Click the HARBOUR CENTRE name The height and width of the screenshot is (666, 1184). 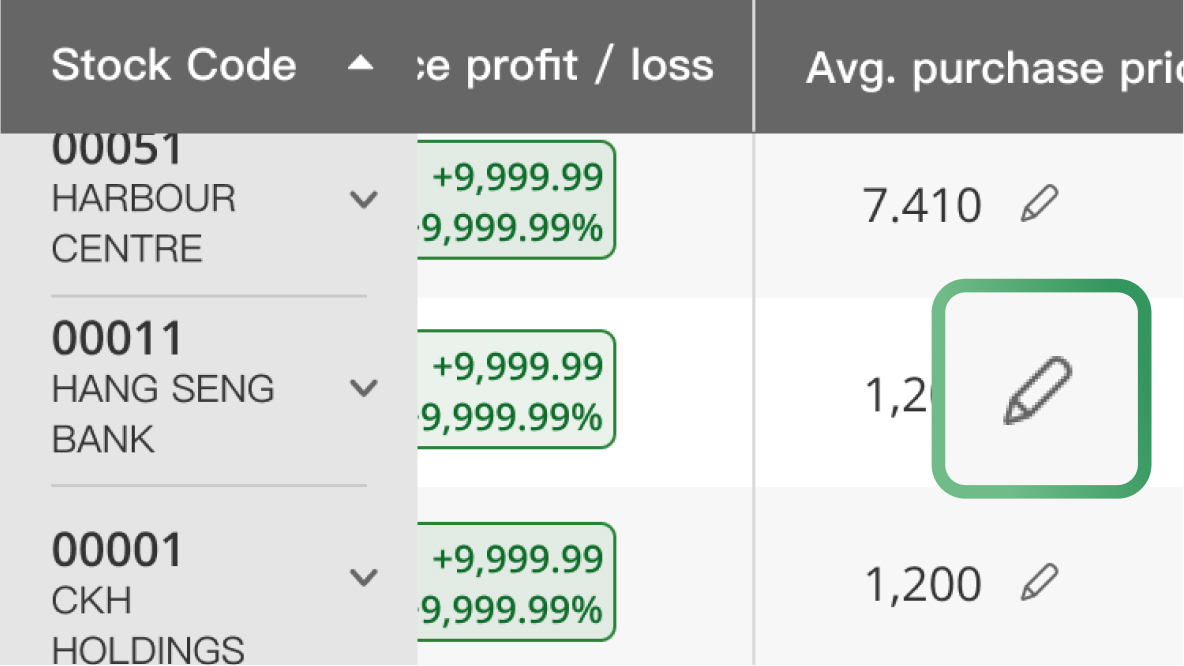tap(143, 223)
